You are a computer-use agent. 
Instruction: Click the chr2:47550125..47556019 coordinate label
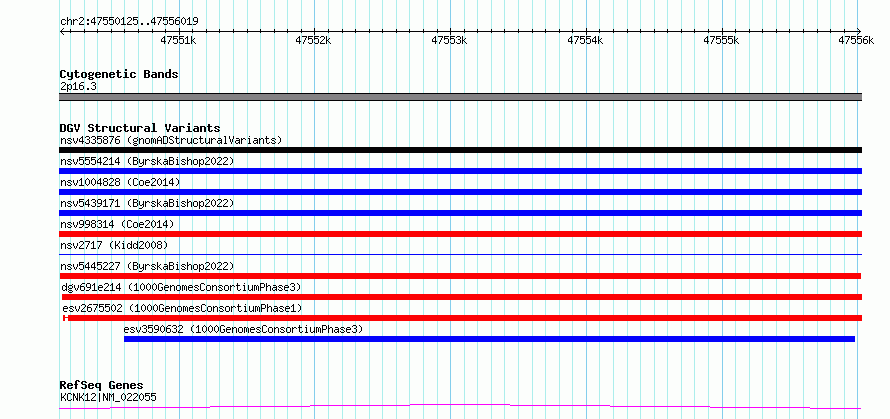pos(129,22)
